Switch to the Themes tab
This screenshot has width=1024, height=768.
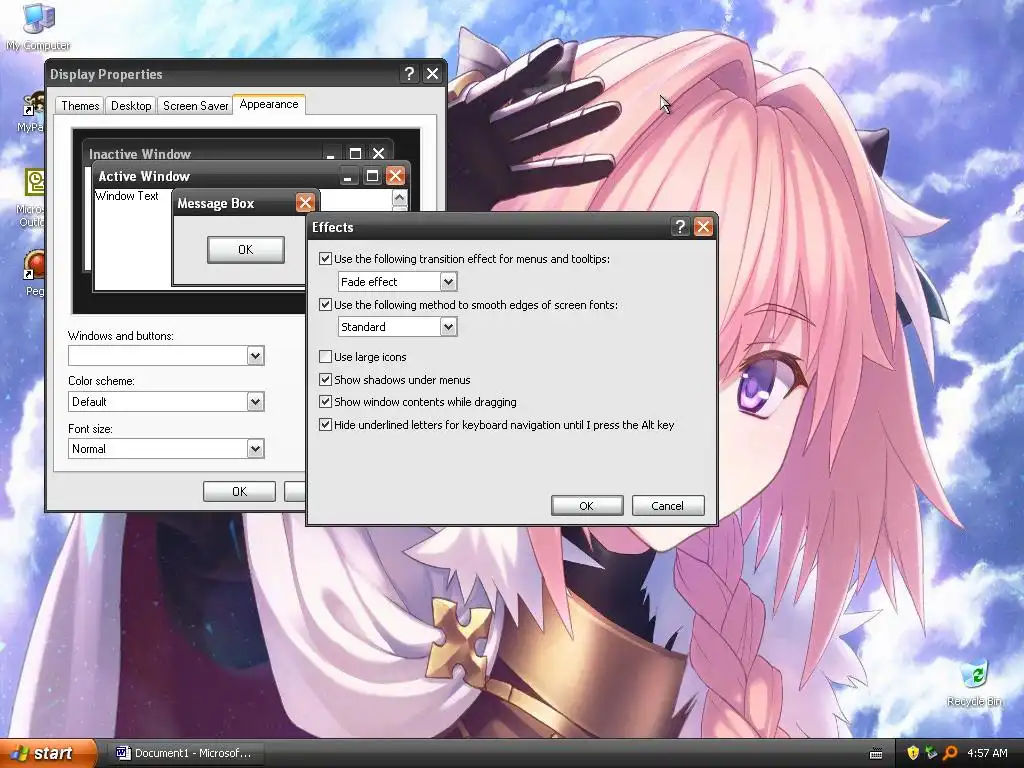80,106
